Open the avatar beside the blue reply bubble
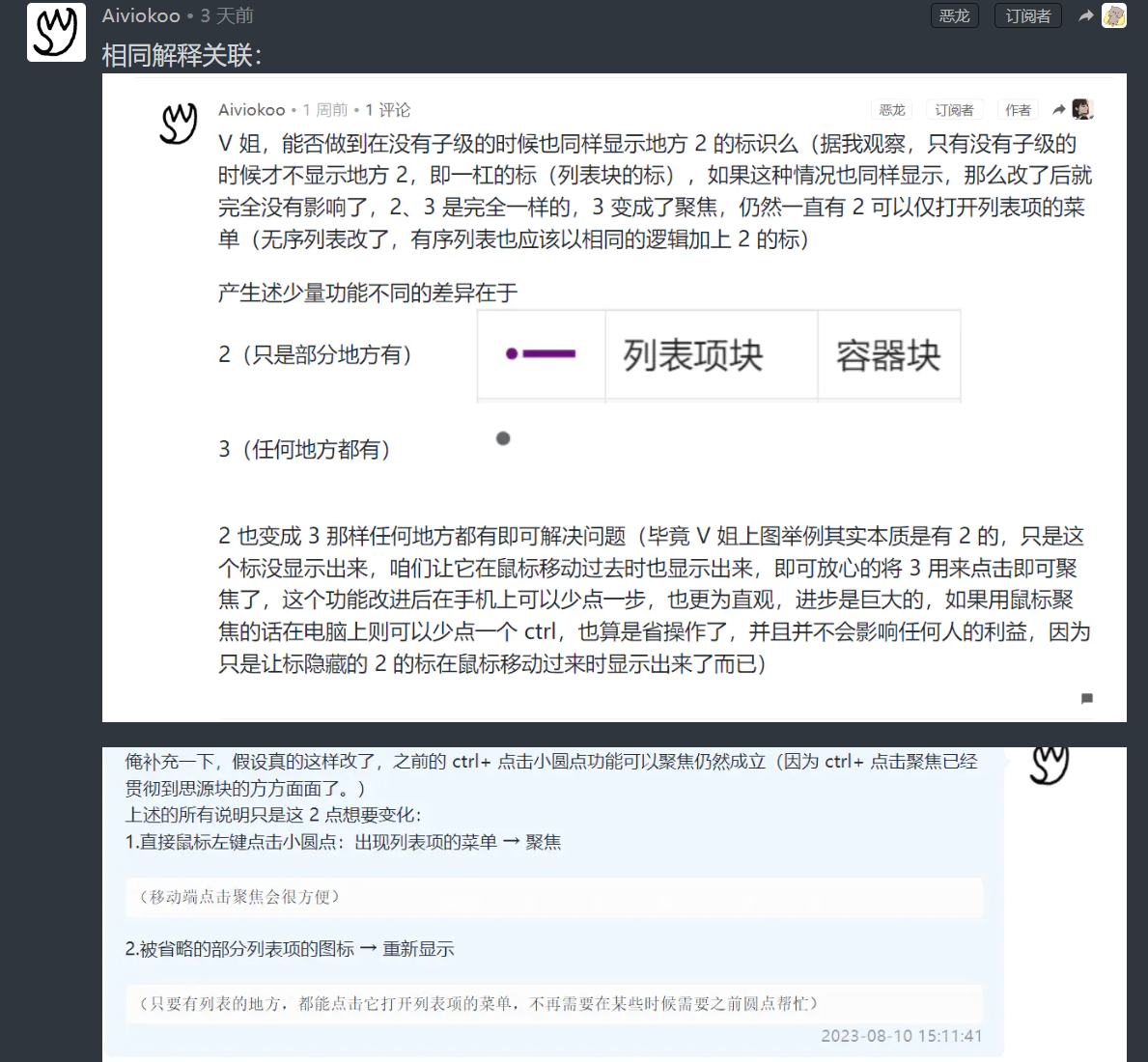 [x=1050, y=765]
